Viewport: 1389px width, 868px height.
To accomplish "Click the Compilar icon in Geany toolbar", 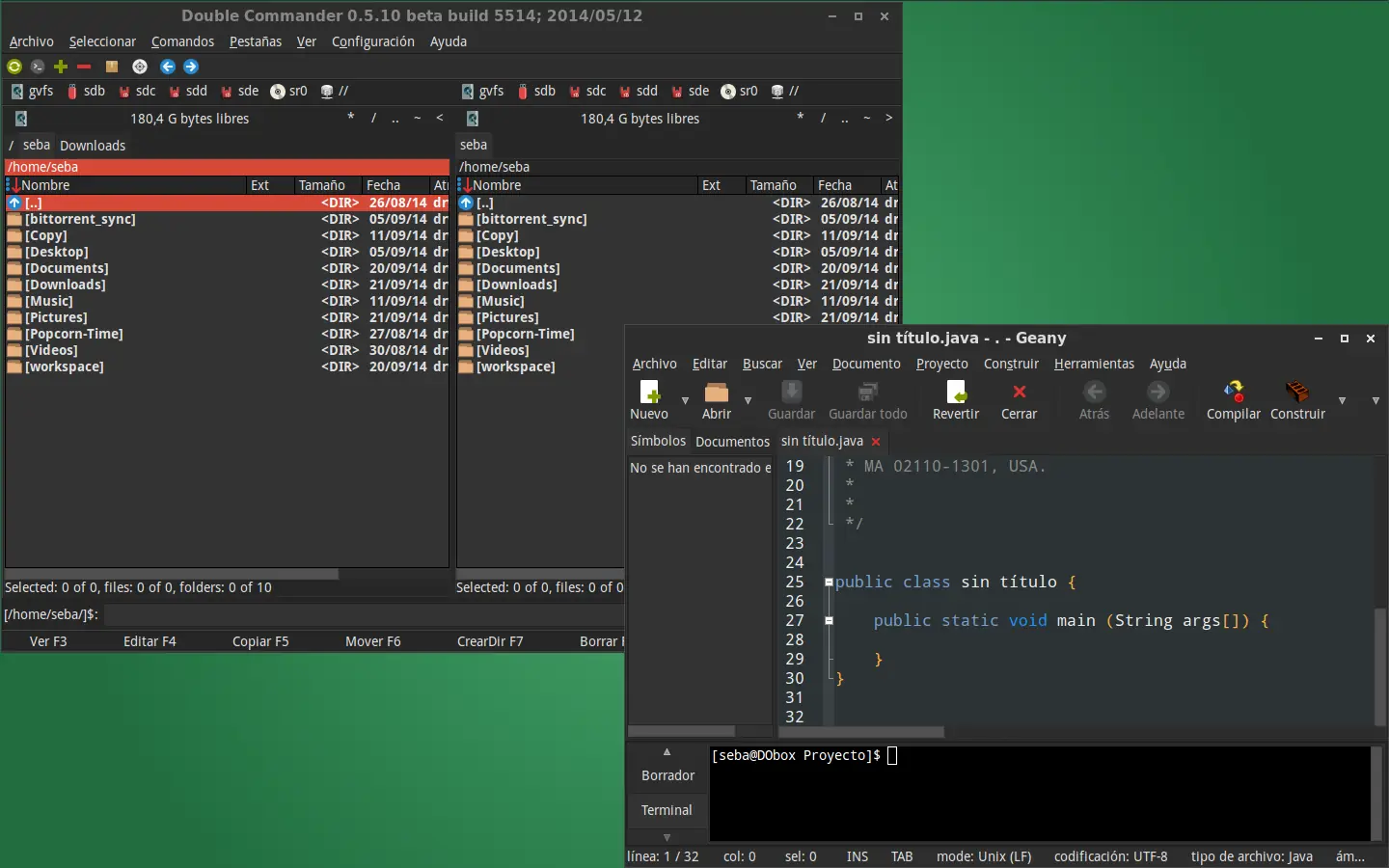I will tap(1234, 392).
